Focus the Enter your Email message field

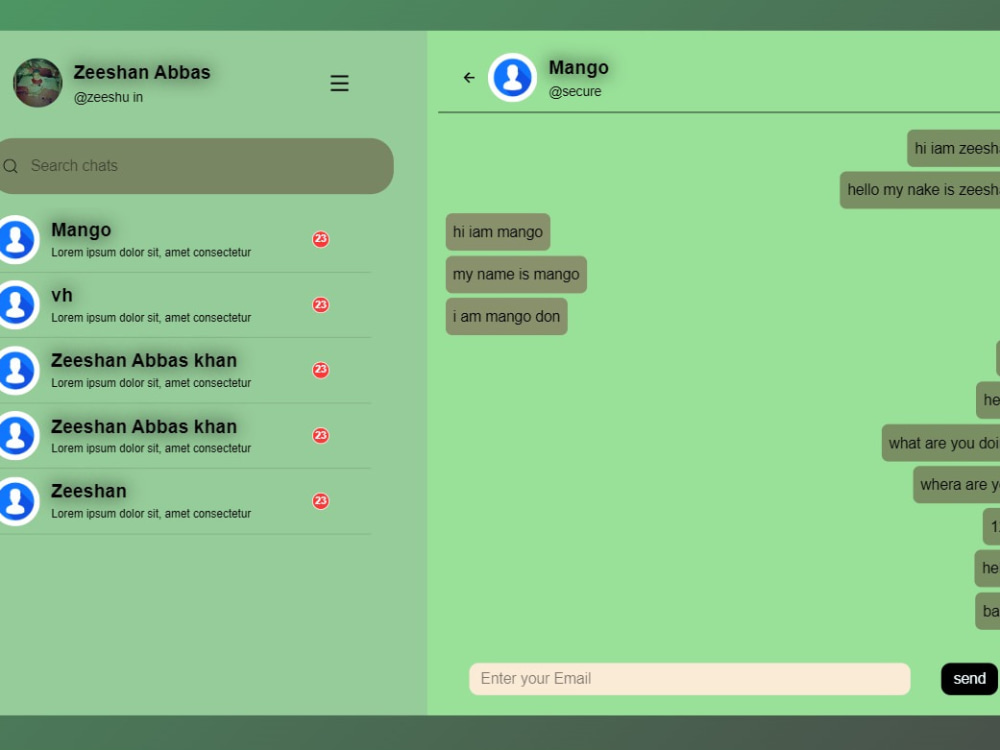[689, 679]
